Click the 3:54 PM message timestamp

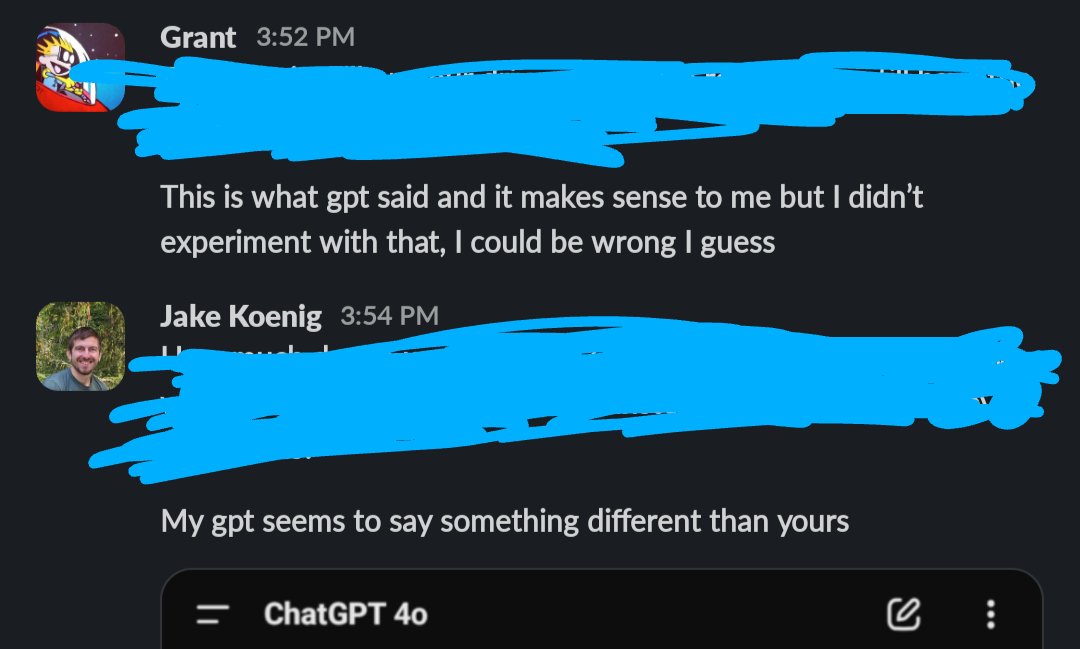tap(390, 316)
